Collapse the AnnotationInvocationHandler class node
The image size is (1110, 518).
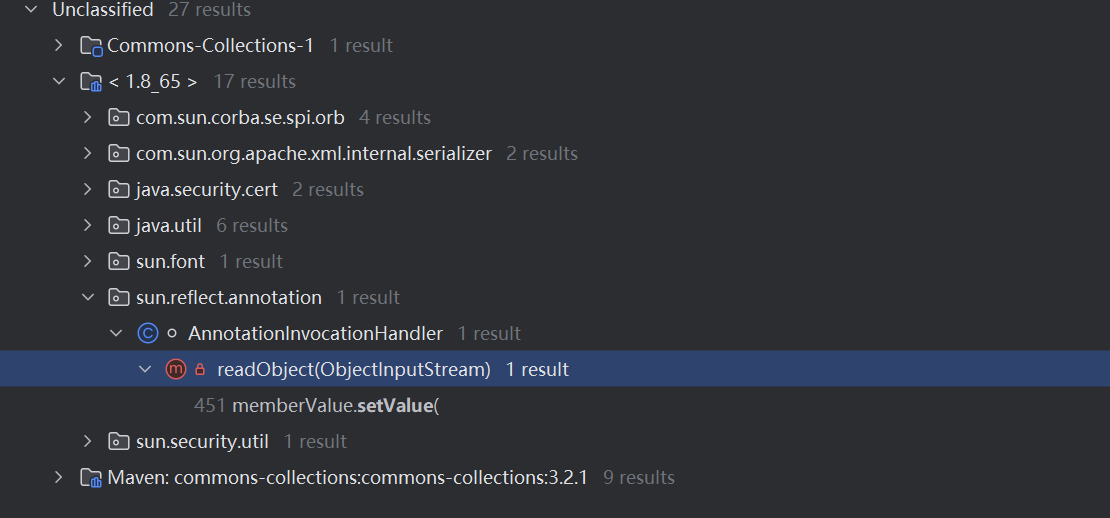116,333
